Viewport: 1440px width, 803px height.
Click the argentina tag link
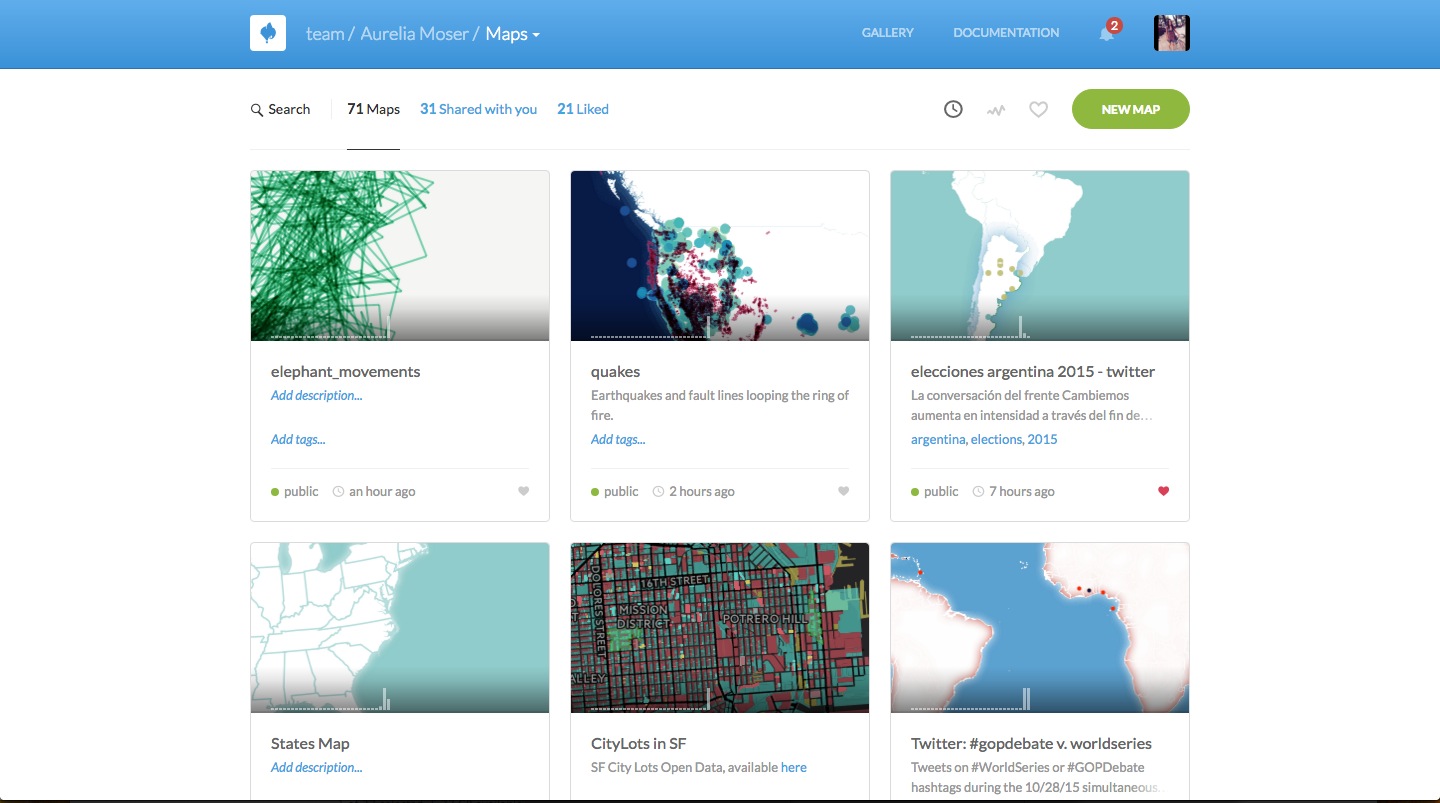tap(937, 440)
